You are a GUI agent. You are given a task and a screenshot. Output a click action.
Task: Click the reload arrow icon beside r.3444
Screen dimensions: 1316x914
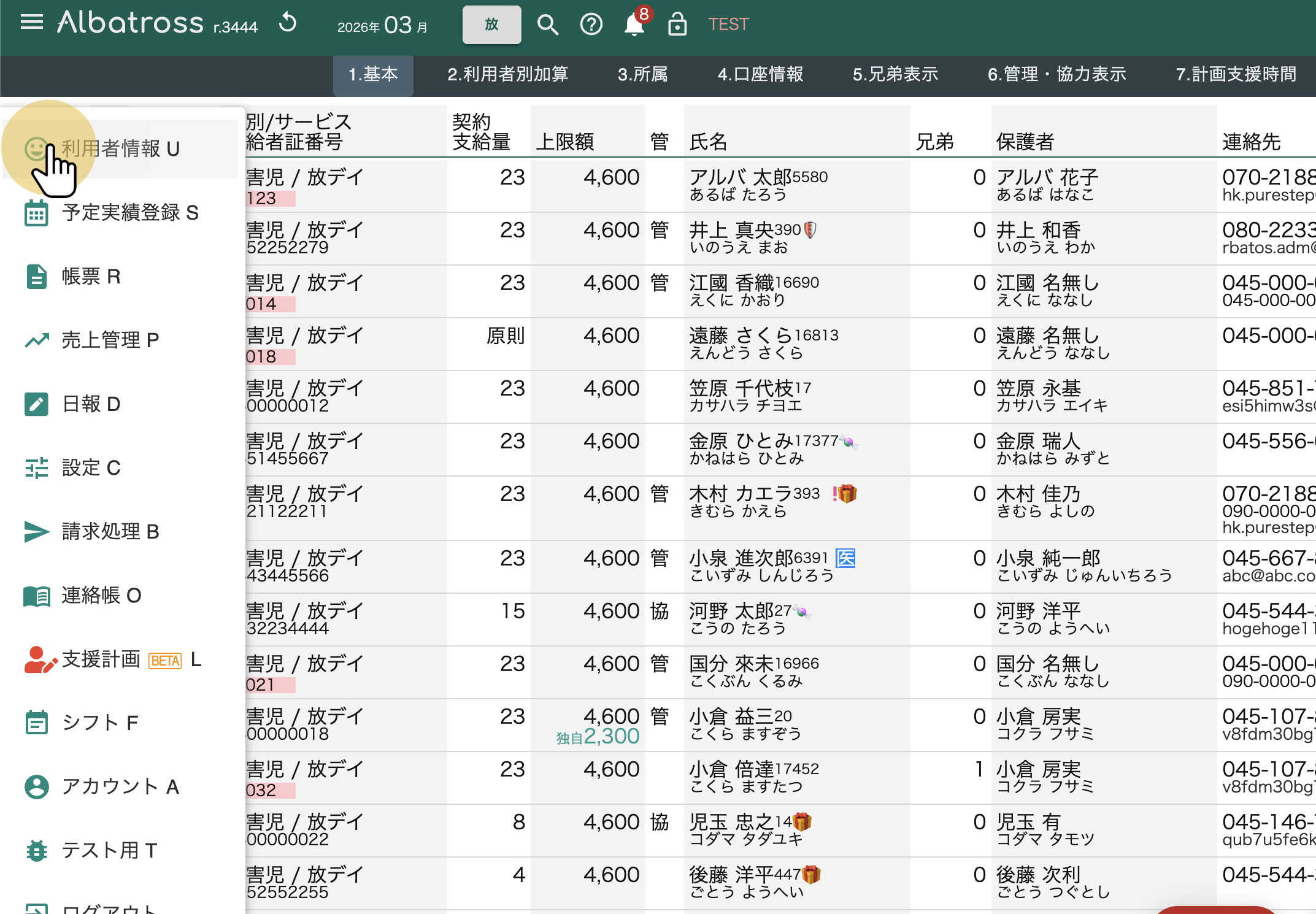288,23
